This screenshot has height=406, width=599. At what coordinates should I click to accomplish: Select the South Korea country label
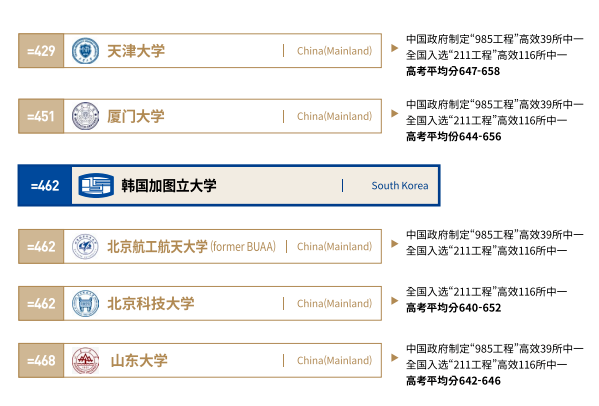click(400, 186)
